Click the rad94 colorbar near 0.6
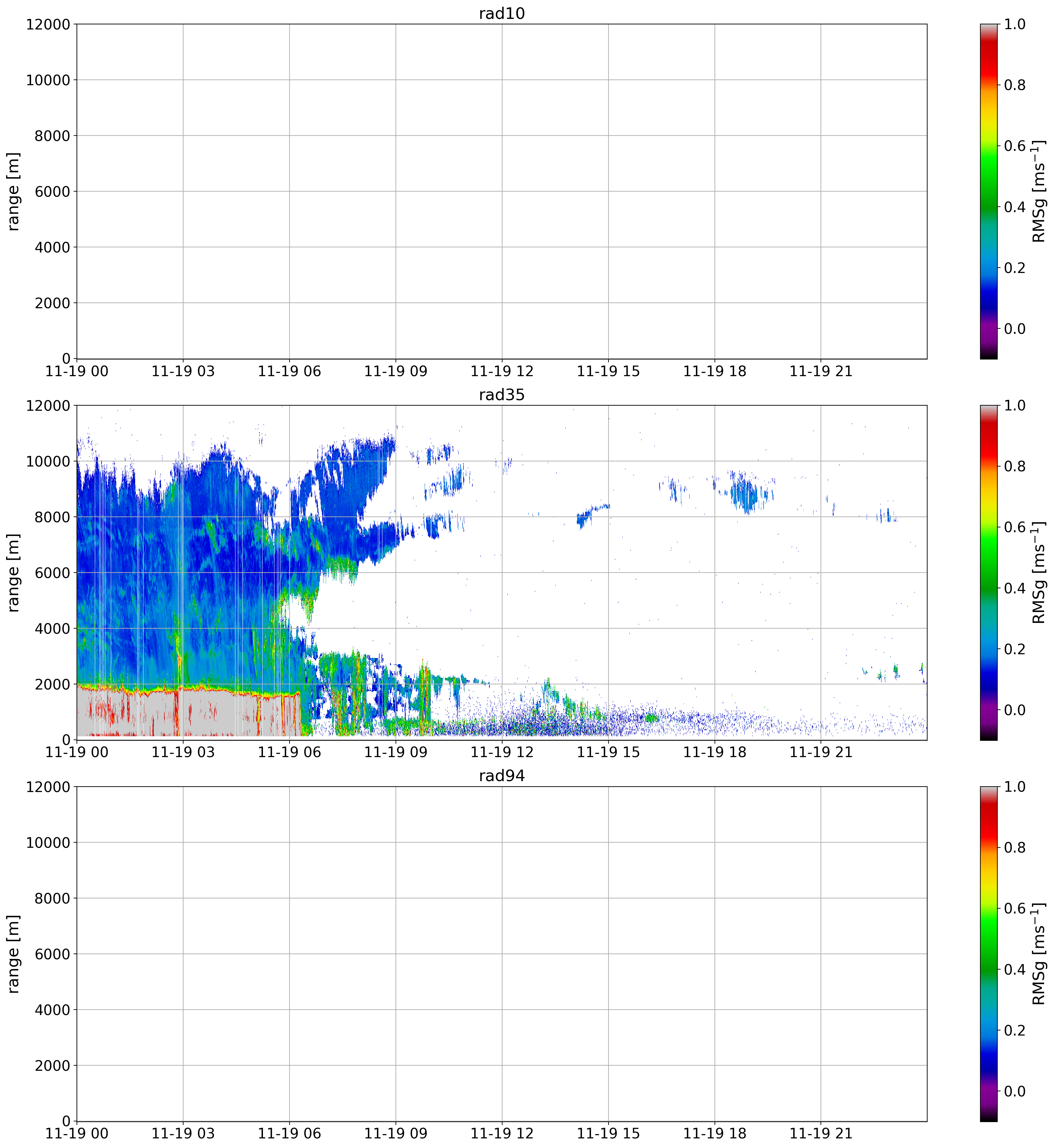Viewport: 1055px width, 1148px height. click(x=989, y=908)
